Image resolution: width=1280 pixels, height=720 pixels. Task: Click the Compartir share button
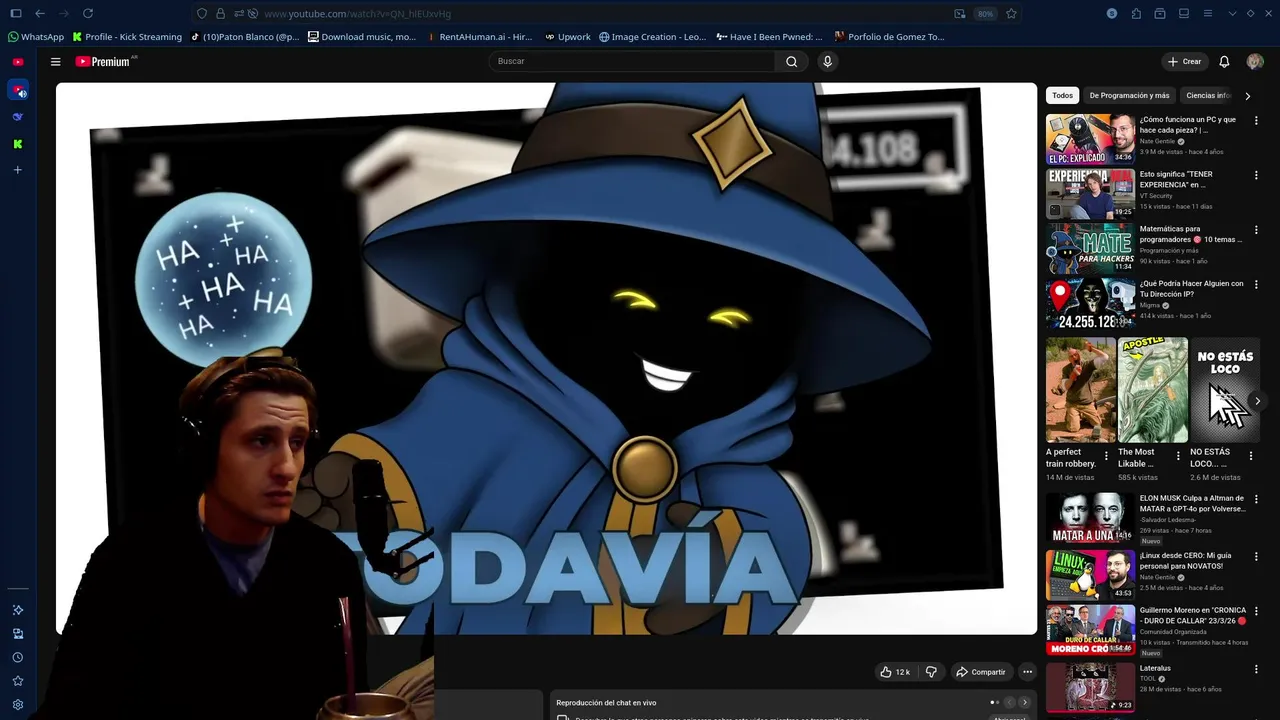click(x=980, y=672)
